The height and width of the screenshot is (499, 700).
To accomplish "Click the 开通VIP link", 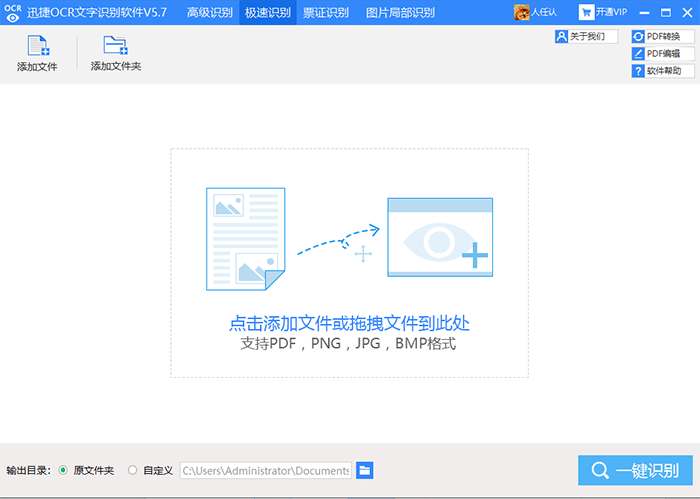I will click(611, 12).
